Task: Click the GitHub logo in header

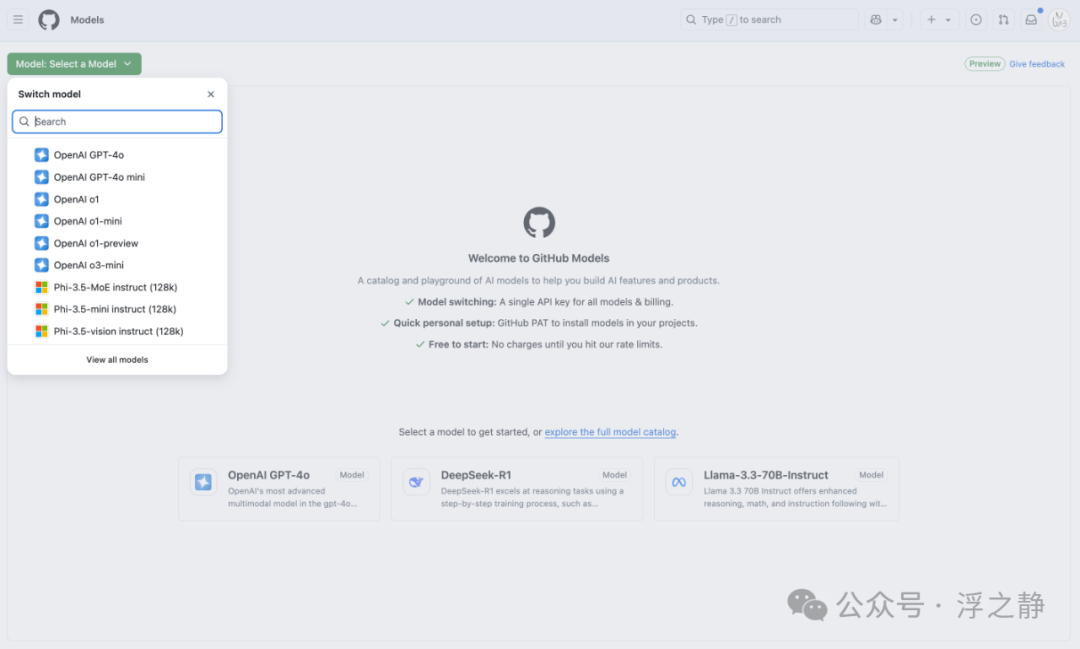Action: coord(49,20)
